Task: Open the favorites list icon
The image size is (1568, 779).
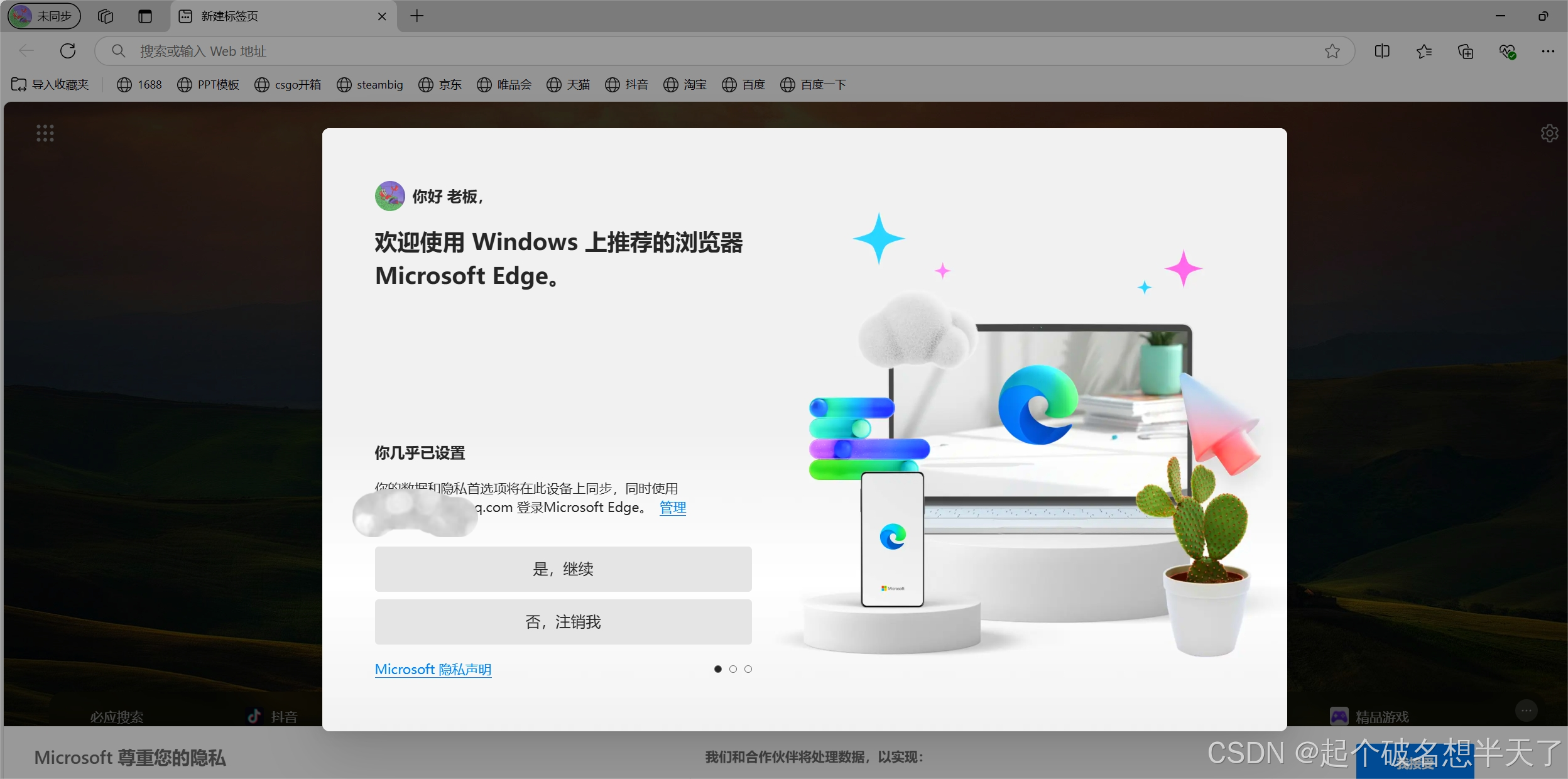Action: [x=1424, y=51]
